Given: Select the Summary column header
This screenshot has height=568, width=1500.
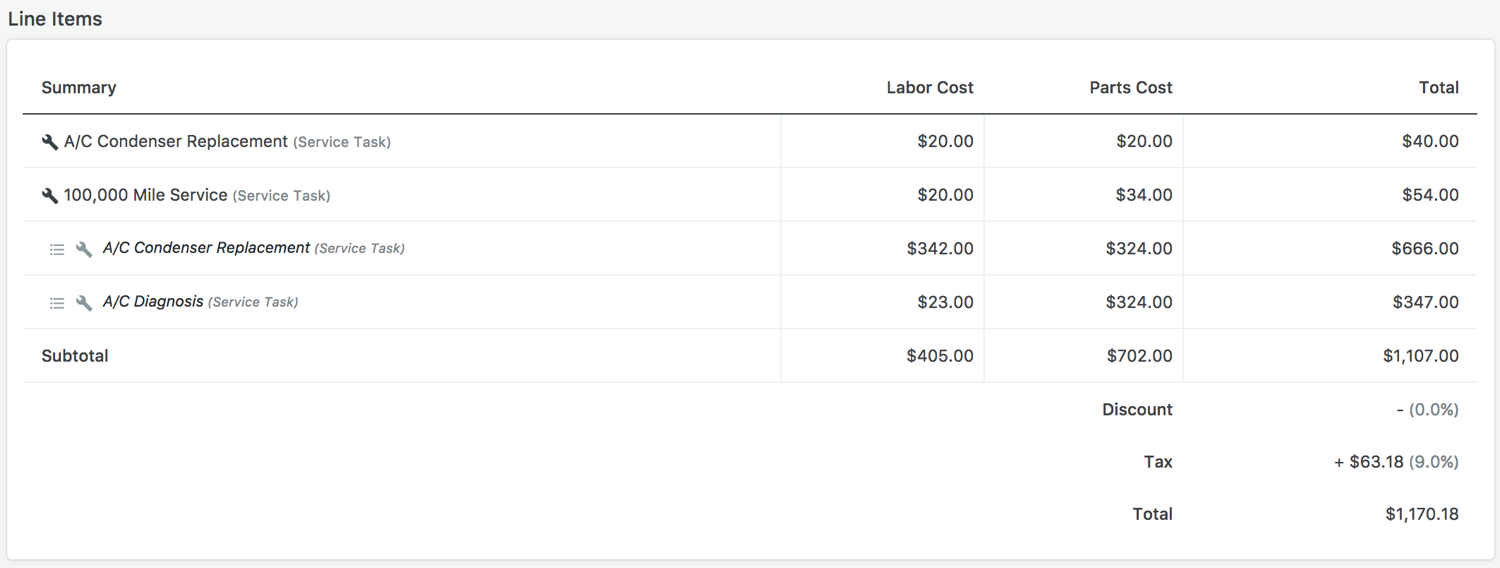Looking at the screenshot, I should tap(79, 88).
